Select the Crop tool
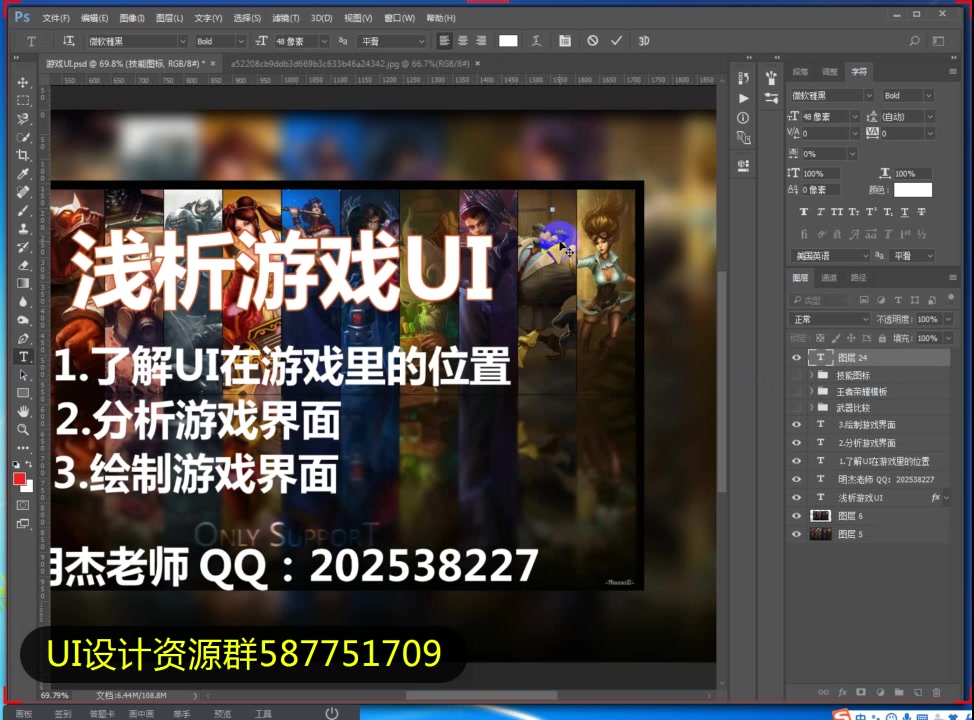Viewport: 974px width, 720px height. click(x=22, y=157)
